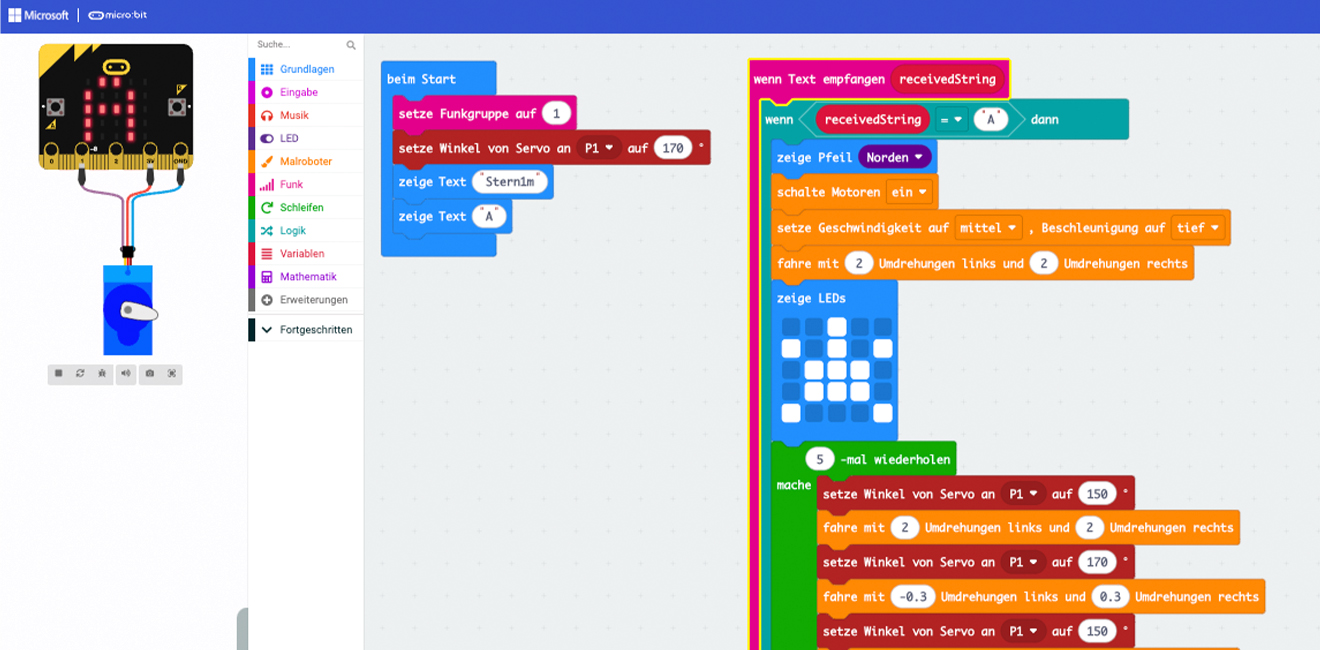Open the Grundlagen block category

pos(307,69)
